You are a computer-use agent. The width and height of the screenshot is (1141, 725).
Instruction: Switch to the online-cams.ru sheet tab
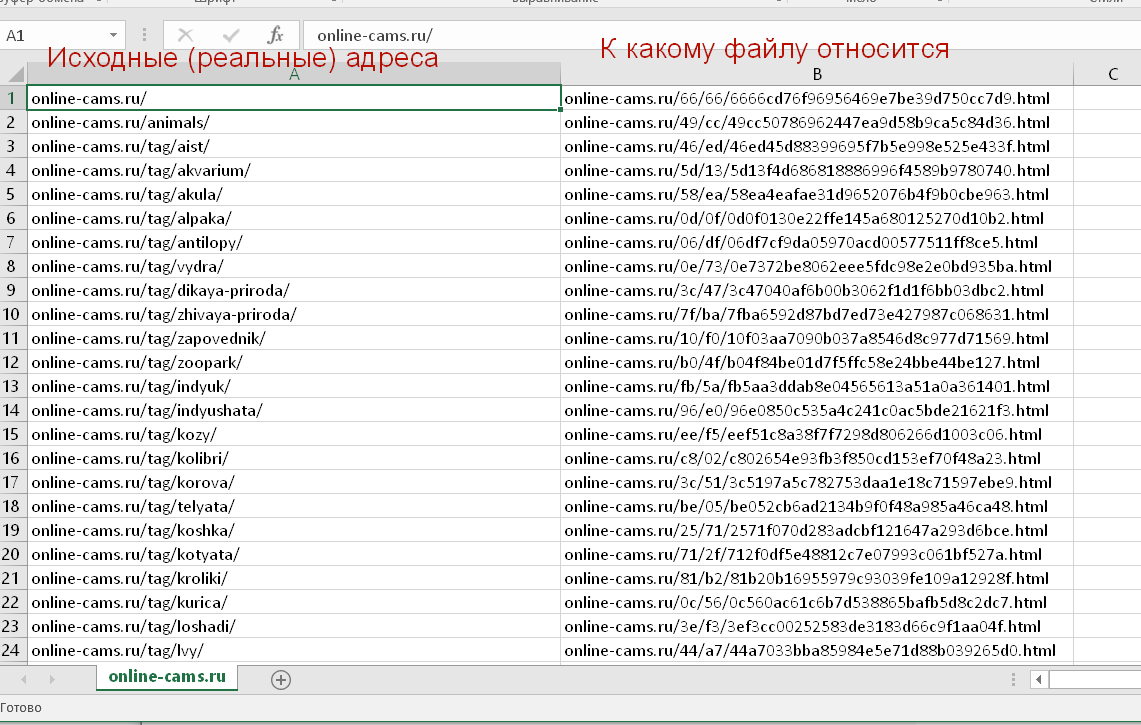(167, 677)
